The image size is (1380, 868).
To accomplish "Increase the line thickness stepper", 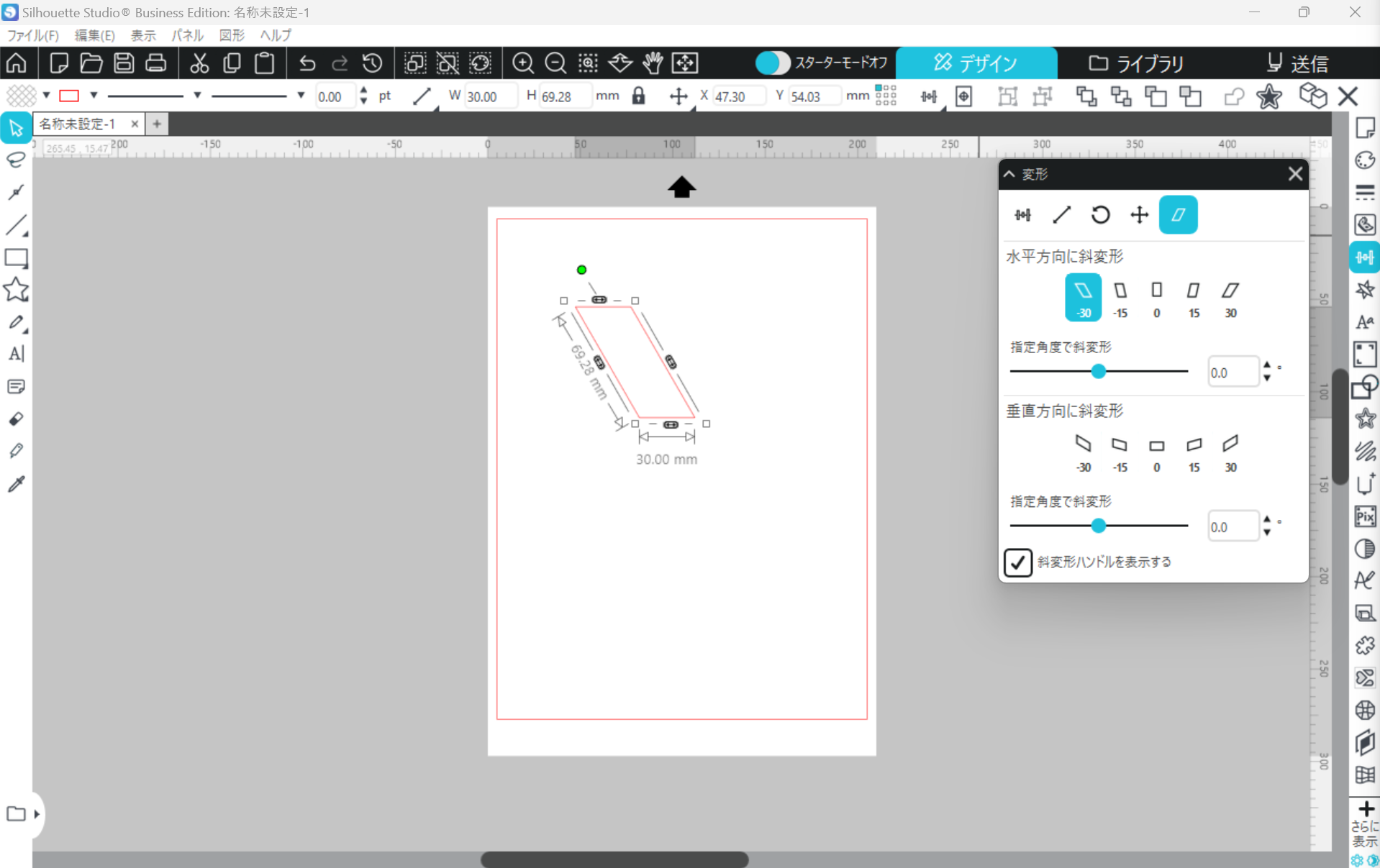I will [x=363, y=91].
